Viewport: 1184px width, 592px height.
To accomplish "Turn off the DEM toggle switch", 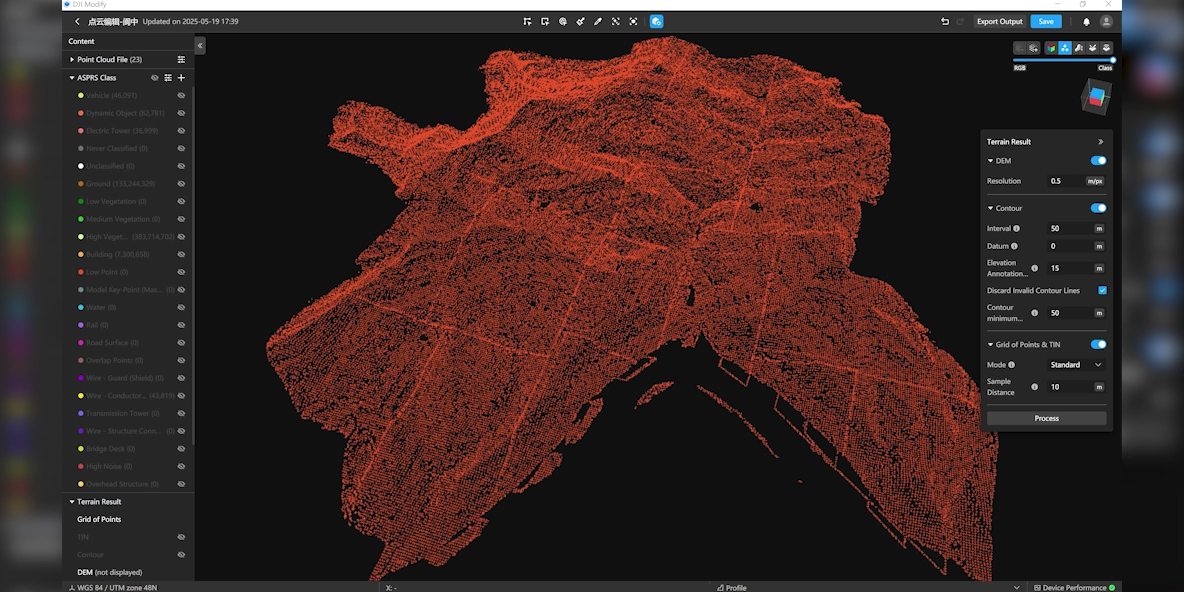I will 1098,160.
